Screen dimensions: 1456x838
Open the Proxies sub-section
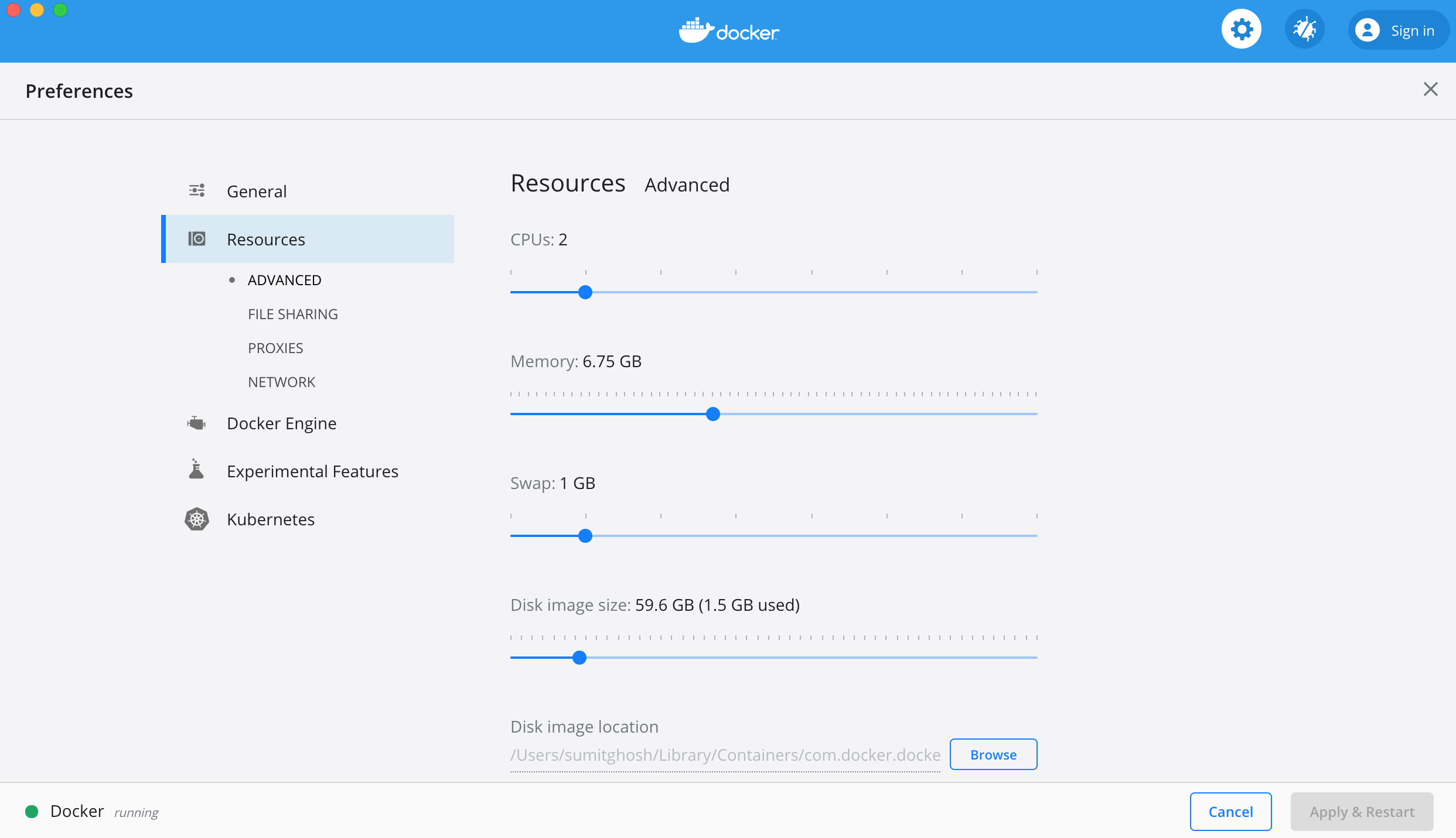[275, 348]
